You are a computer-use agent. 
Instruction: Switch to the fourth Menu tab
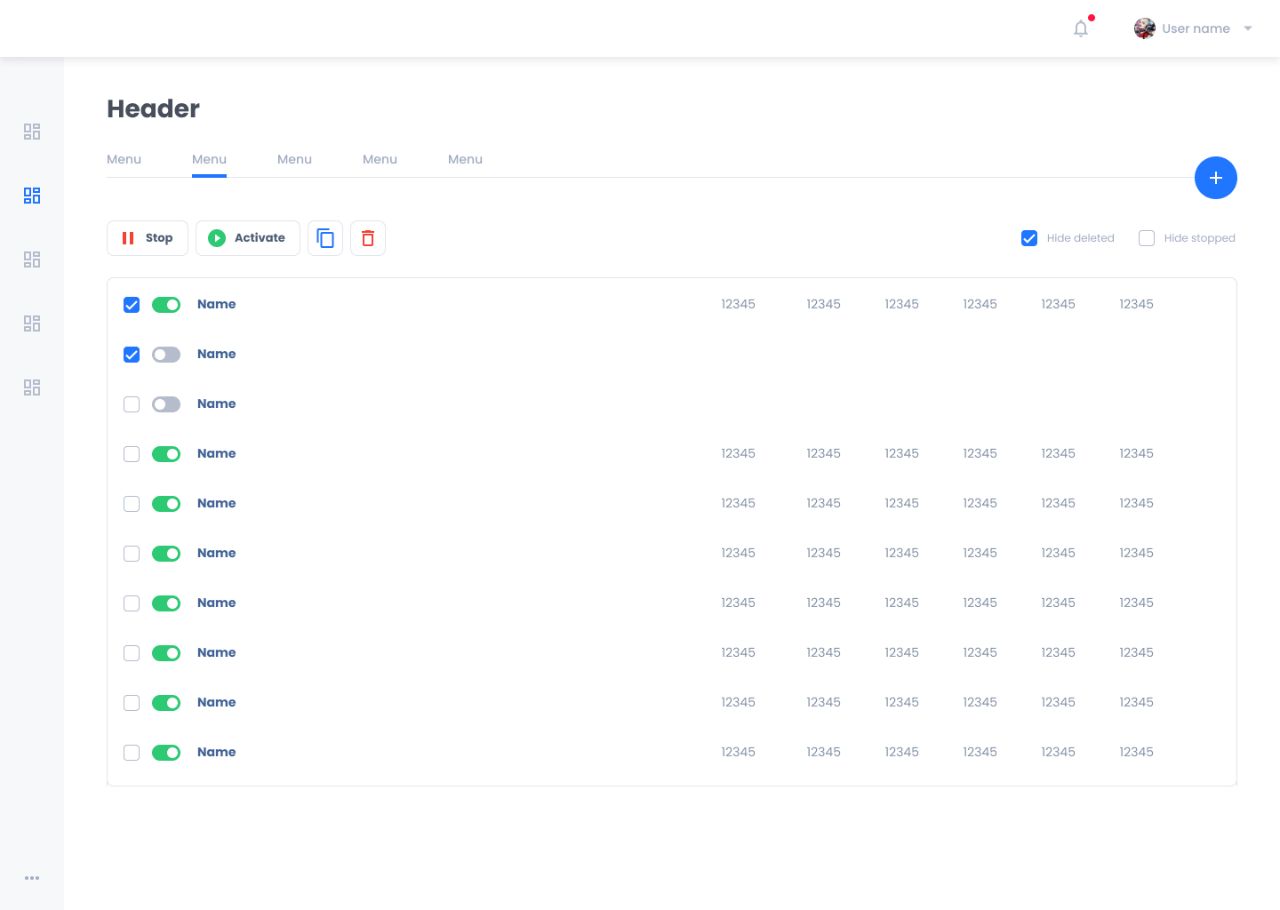380,159
